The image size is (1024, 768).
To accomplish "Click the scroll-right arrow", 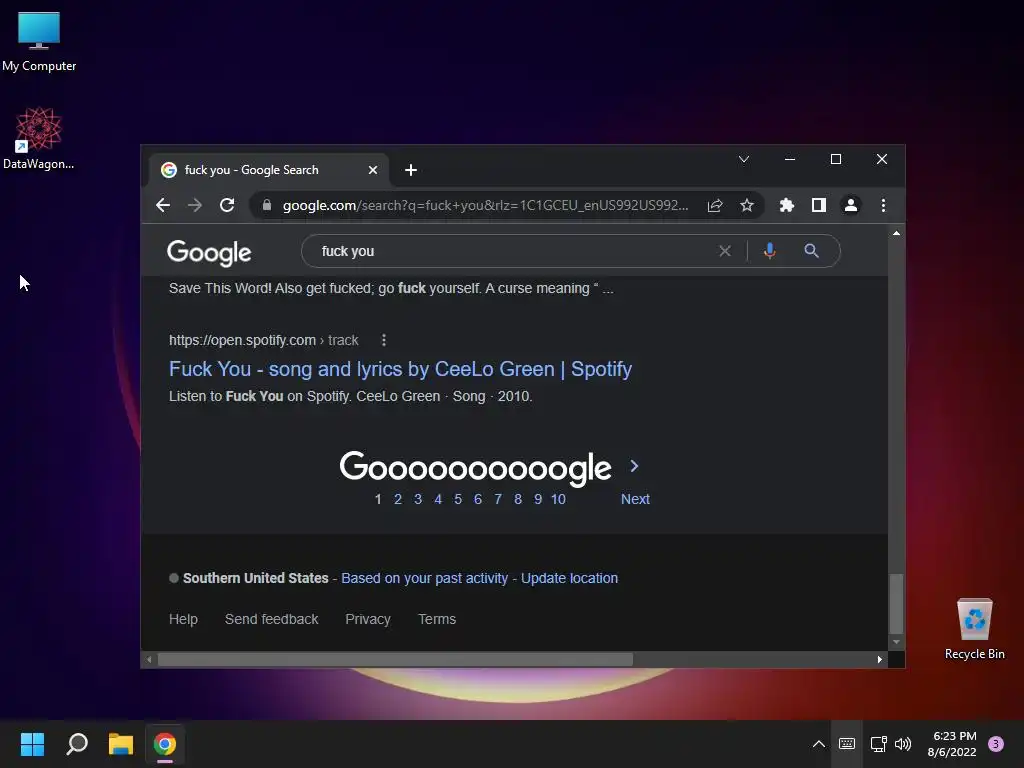I will 880,660.
